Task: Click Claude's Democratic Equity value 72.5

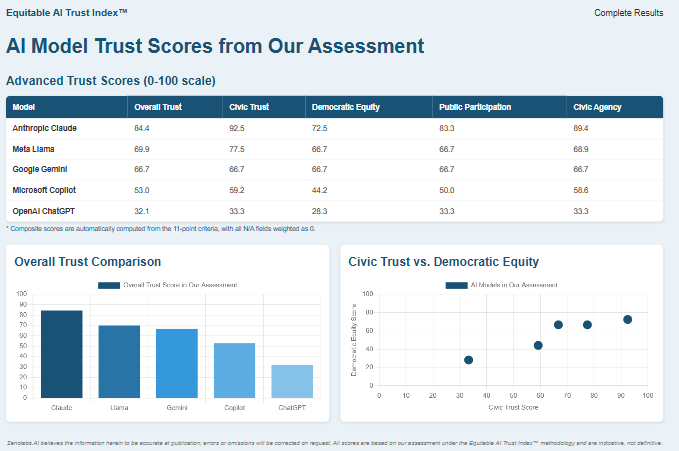Action: coord(320,128)
